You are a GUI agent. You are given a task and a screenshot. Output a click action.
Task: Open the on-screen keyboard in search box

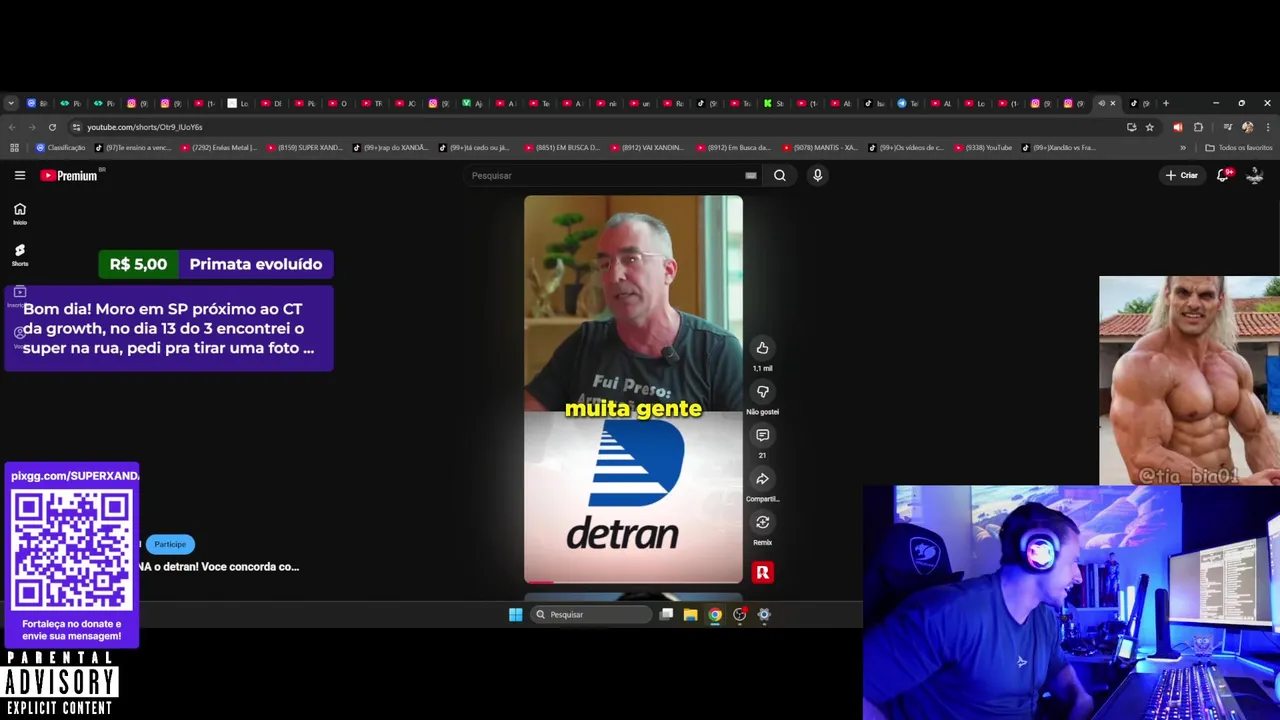point(751,175)
